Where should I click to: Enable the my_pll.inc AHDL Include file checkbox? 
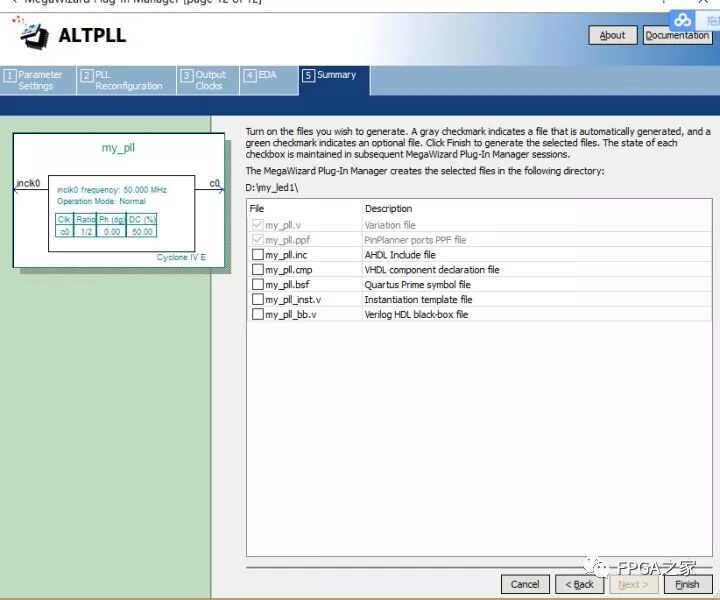tap(258, 255)
